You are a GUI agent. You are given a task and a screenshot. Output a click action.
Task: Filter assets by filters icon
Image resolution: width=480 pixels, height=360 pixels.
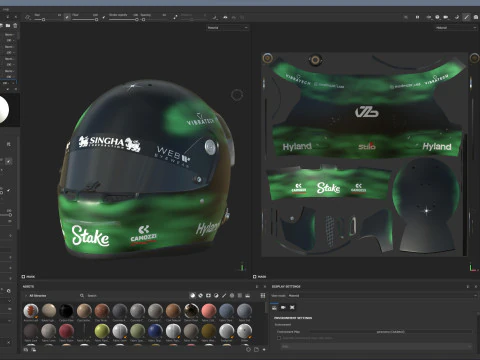click(x=216, y=295)
